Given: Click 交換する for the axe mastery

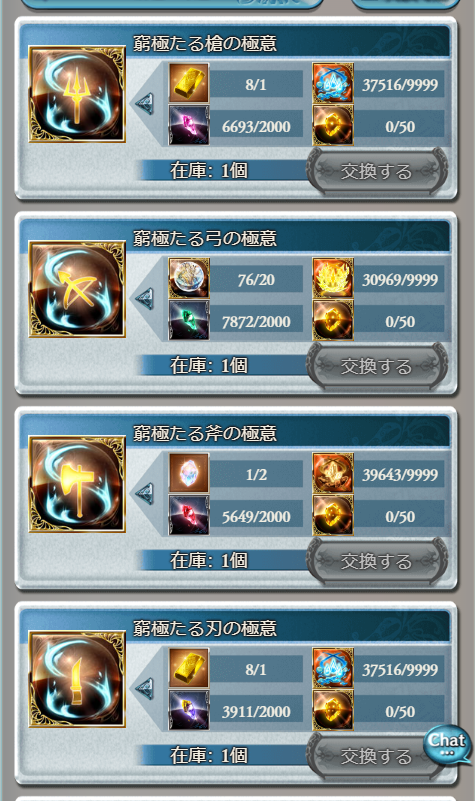Looking at the screenshot, I should click(x=377, y=561).
